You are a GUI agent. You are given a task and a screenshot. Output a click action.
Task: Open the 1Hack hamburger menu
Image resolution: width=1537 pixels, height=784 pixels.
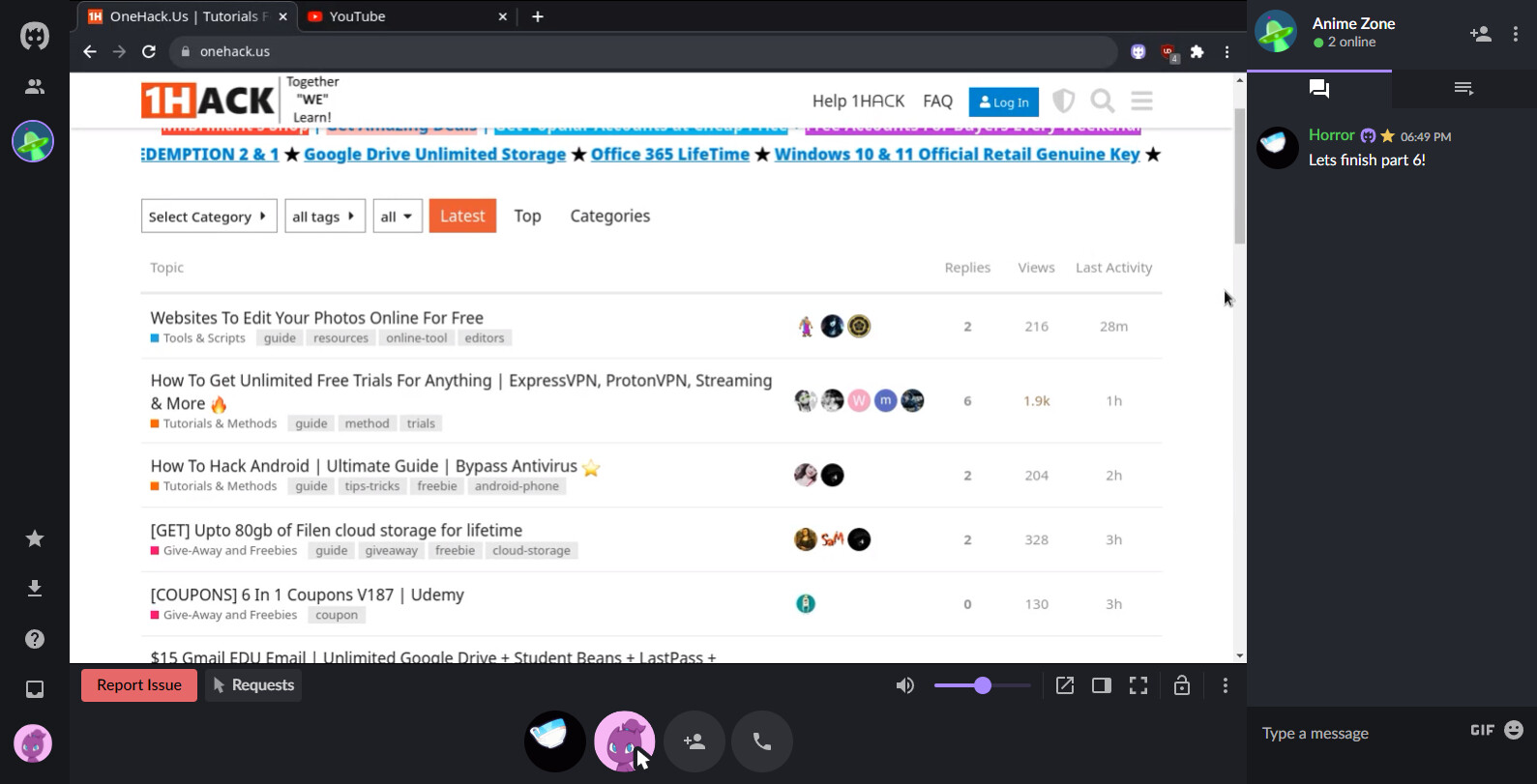click(x=1142, y=101)
